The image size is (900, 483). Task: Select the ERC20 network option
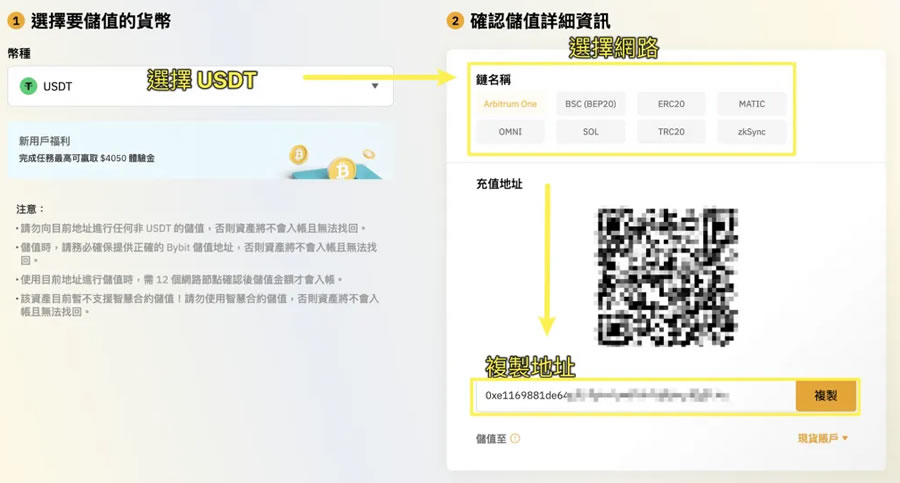671,104
